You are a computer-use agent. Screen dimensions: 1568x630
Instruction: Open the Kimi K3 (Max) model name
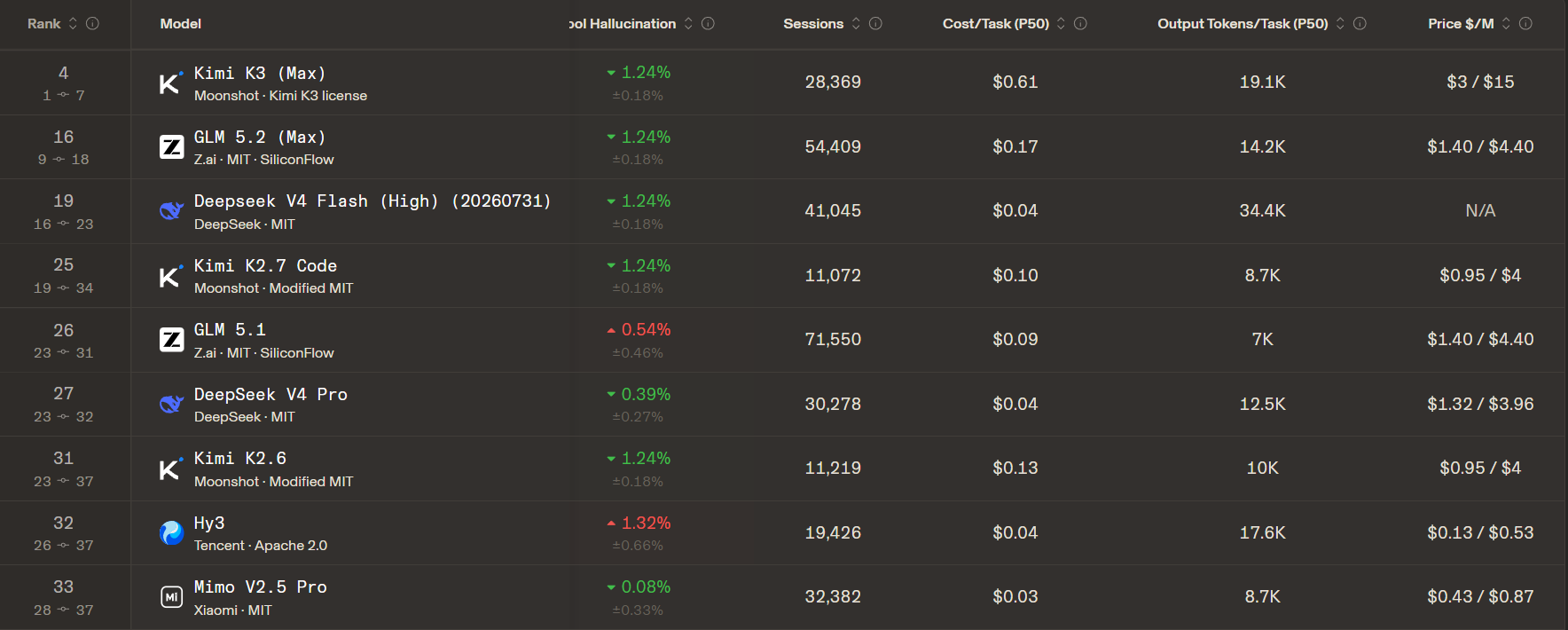point(260,73)
